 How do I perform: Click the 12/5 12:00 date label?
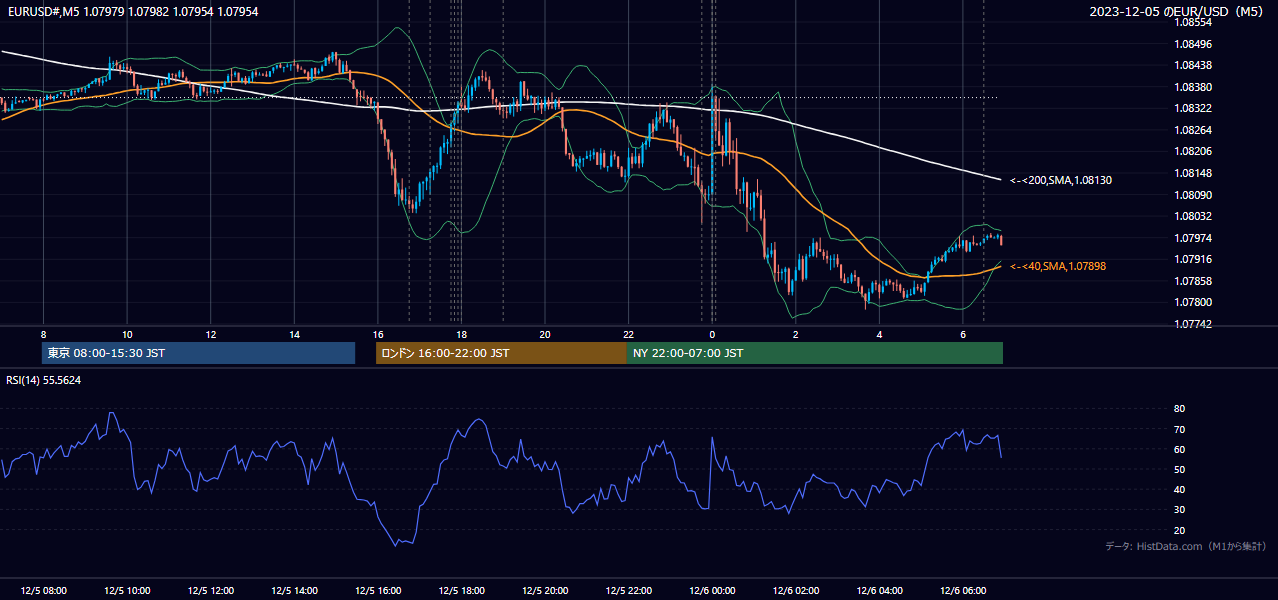point(210,591)
